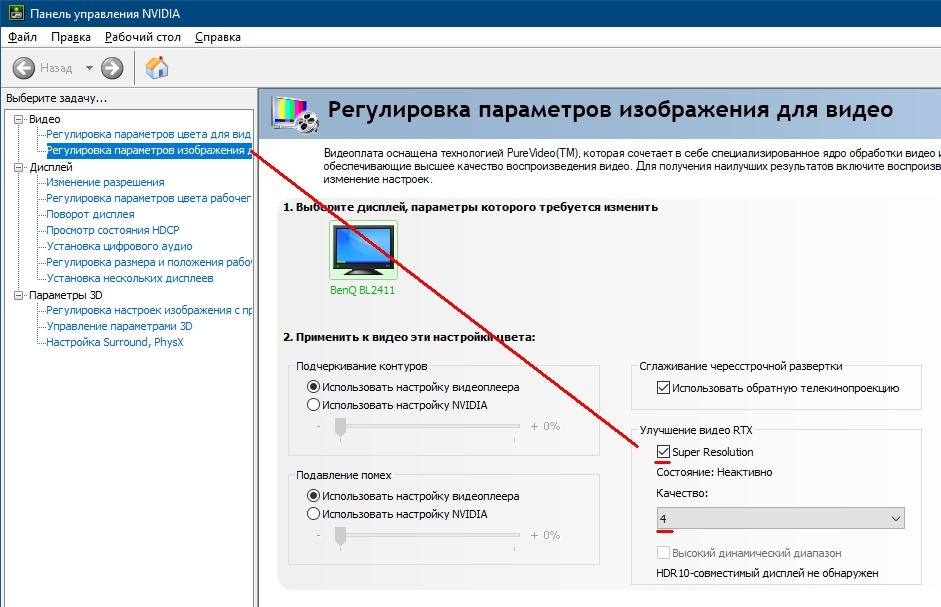Select video player setting for Подавление помех
The height and width of the screenshot is (607, 941).
click(313, 496)
